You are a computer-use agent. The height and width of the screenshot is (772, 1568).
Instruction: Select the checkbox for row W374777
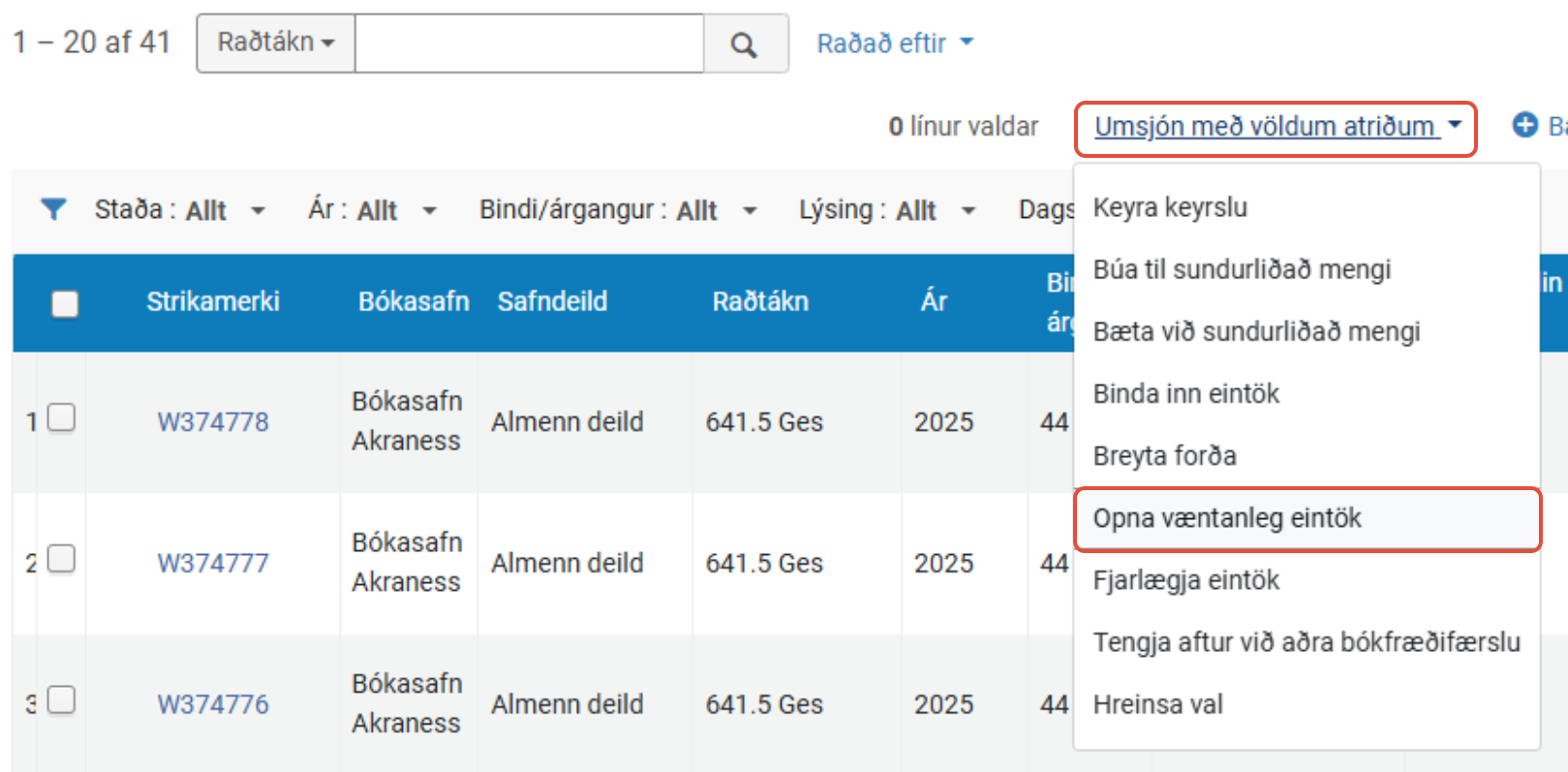[x=62, y=559]
